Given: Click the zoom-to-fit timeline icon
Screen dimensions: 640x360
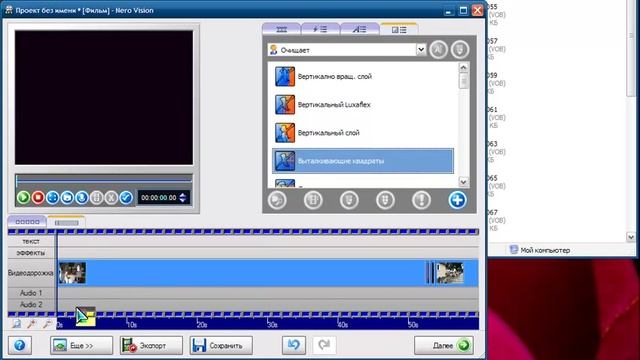Looking at the screenshot, I should tap(16, 324).
